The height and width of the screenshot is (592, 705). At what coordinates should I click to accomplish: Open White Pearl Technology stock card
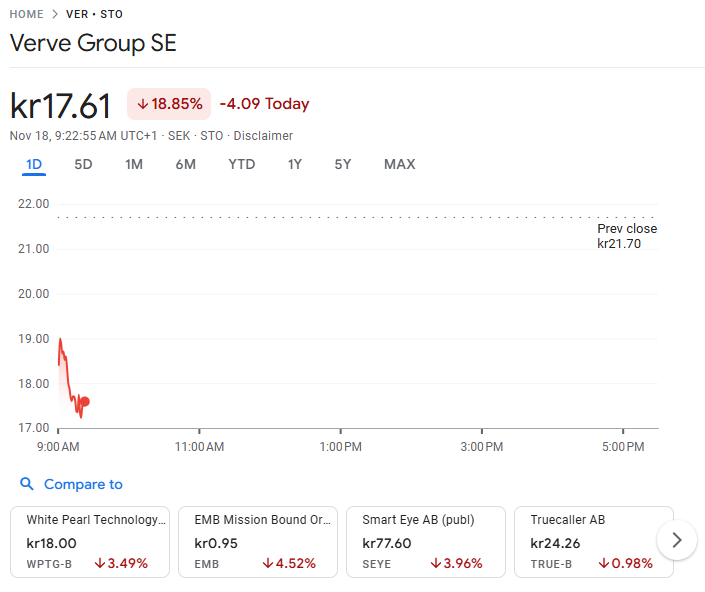[x=90, y=541]
